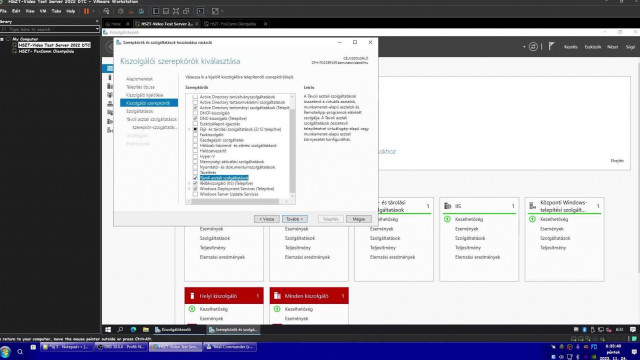Image resolution: width=640 pixels, height=360 pixels.
Task: Check Windows Server Update Services role
Action: tap(195, 194)
